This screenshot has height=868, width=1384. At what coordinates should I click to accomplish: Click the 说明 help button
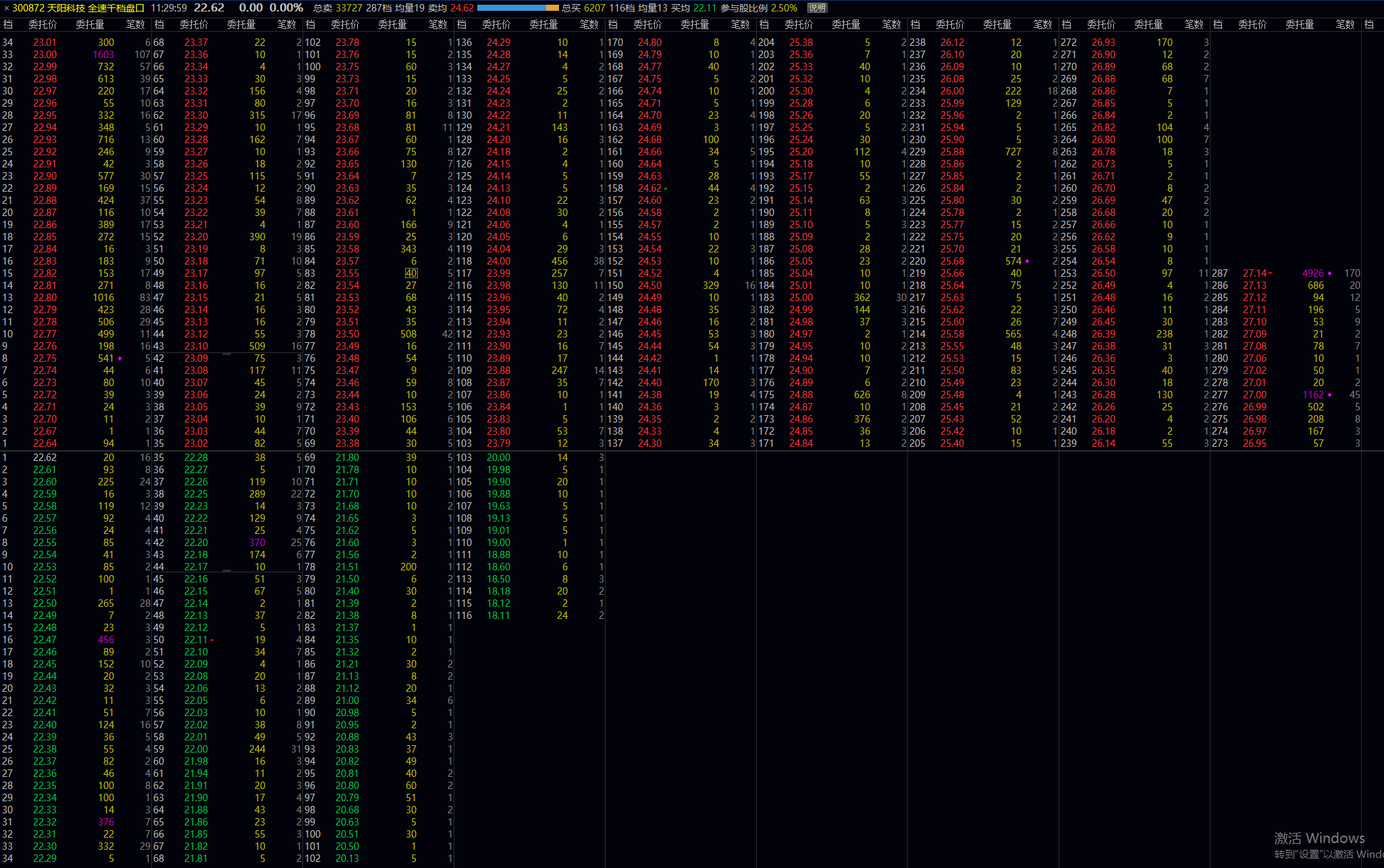(817, 8)
